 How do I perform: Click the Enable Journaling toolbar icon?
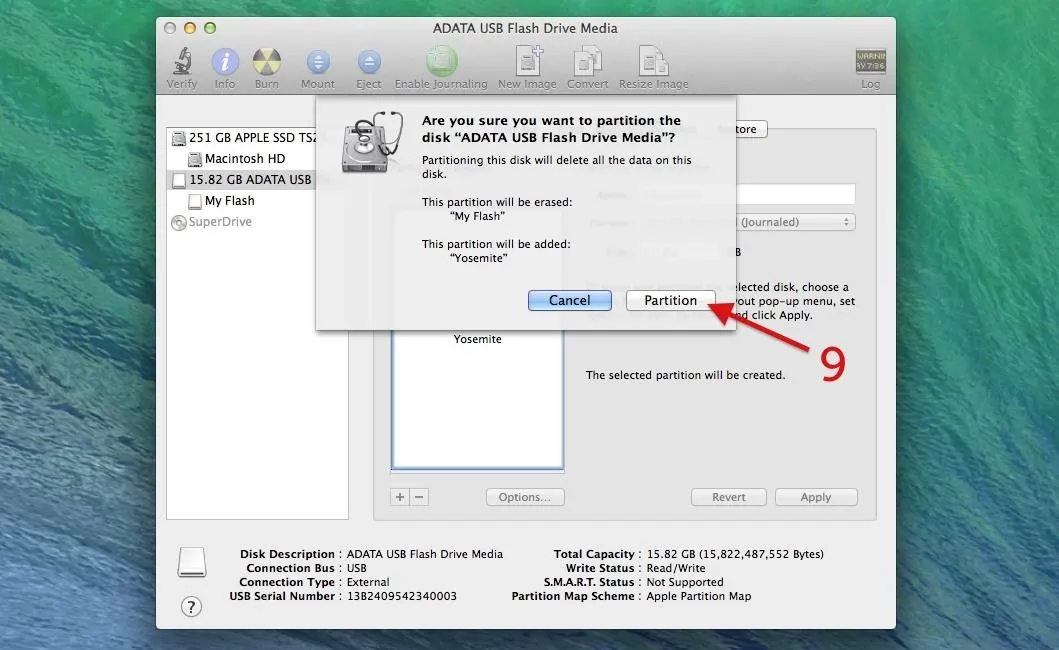coord(441,61)
